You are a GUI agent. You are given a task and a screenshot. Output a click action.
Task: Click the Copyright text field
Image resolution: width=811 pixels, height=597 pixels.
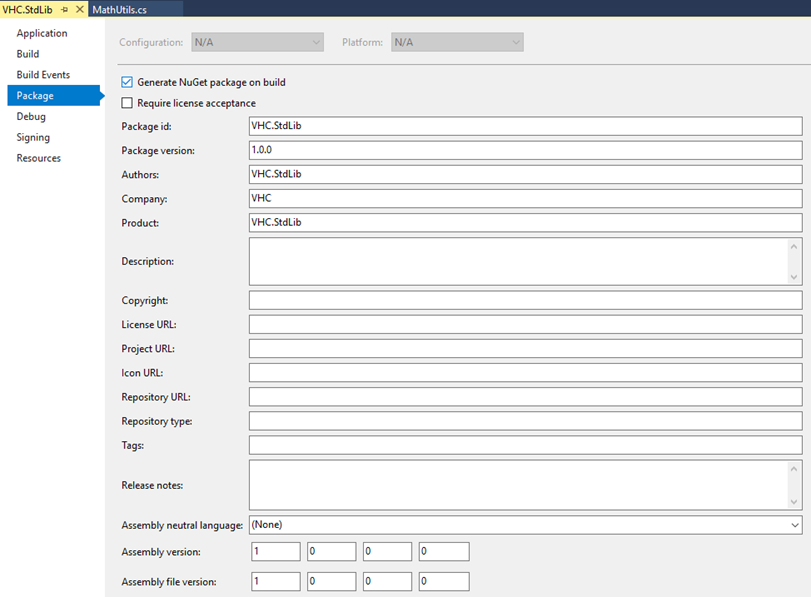click(525, 300)
